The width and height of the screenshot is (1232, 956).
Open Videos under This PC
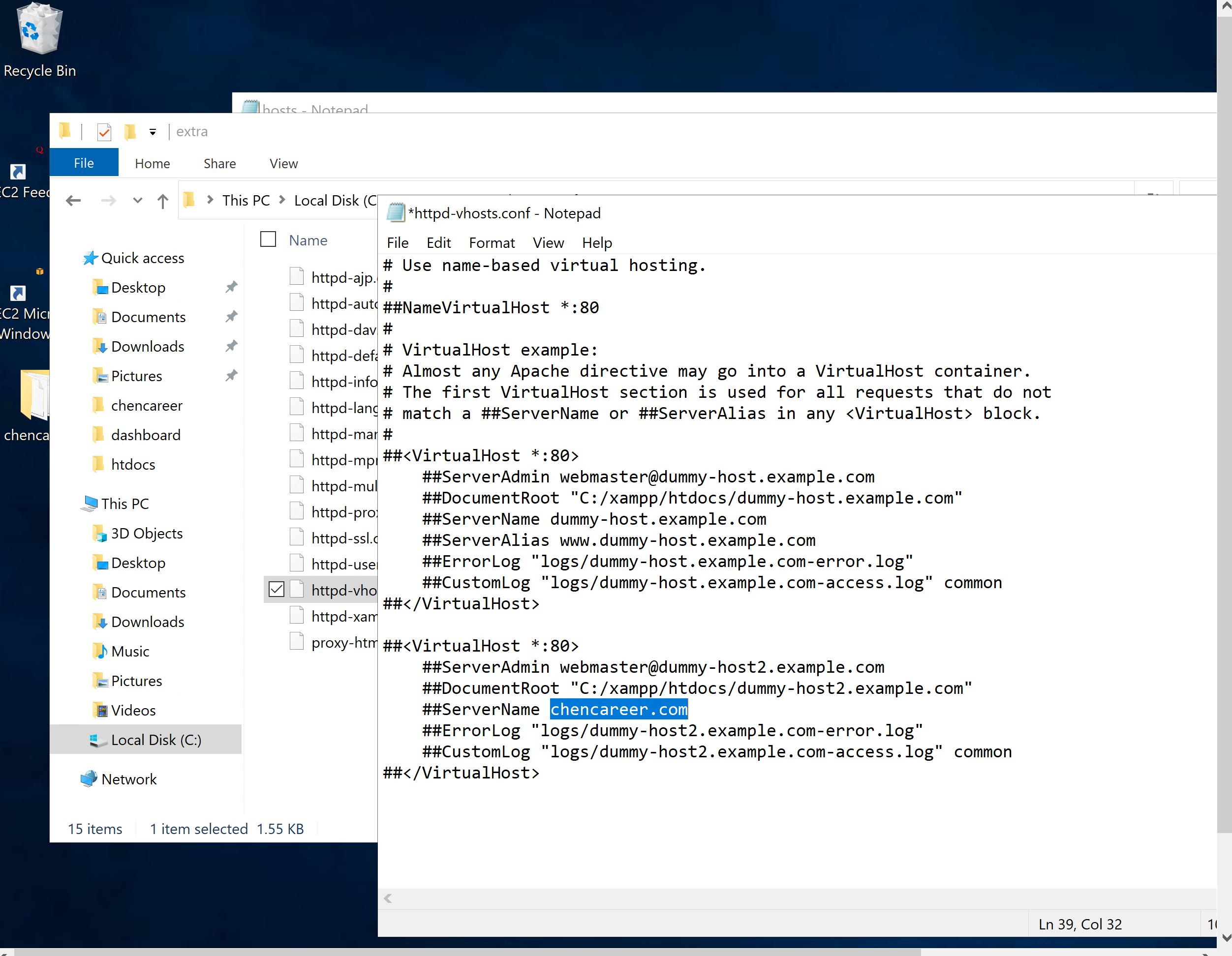coord(133,710)
